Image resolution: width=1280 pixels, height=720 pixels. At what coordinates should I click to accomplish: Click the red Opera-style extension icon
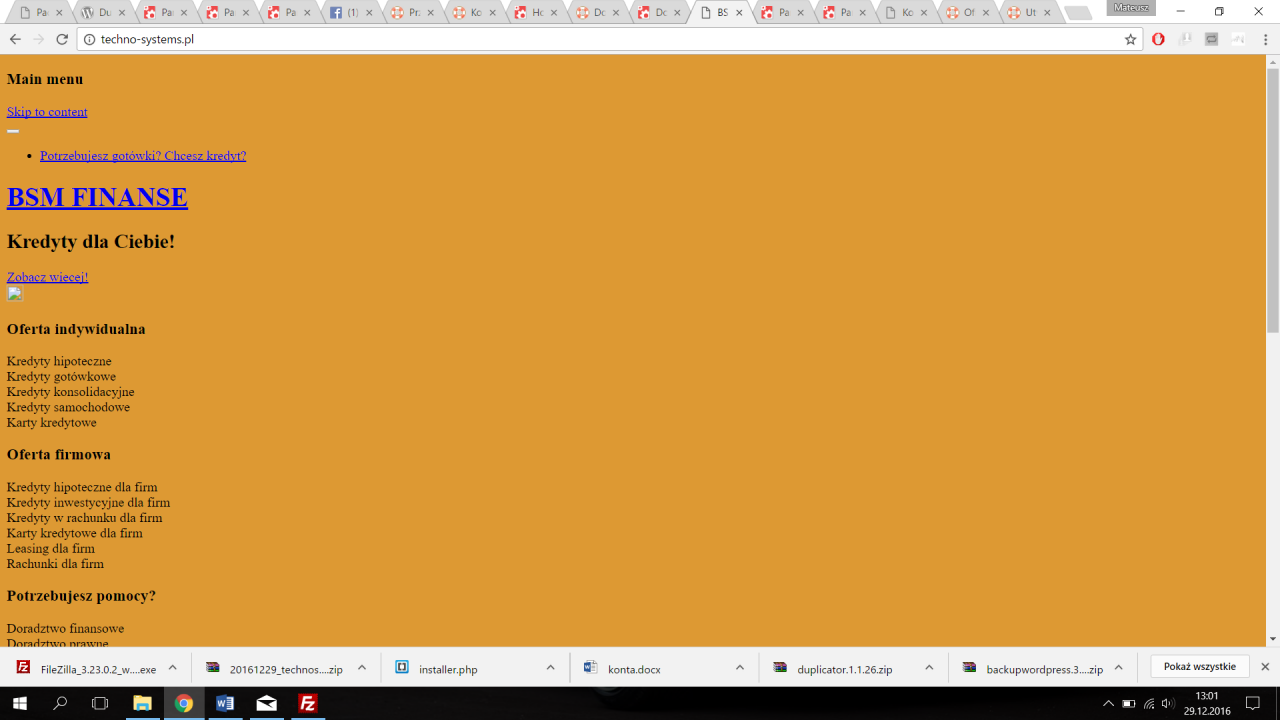click(x=1158, y=39)
